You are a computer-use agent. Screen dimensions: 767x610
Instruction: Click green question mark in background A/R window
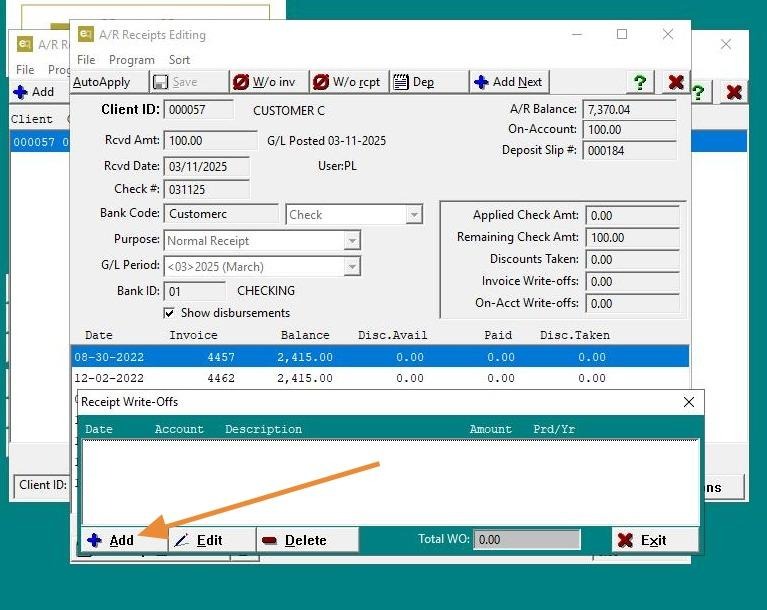[x=699, y=92]
